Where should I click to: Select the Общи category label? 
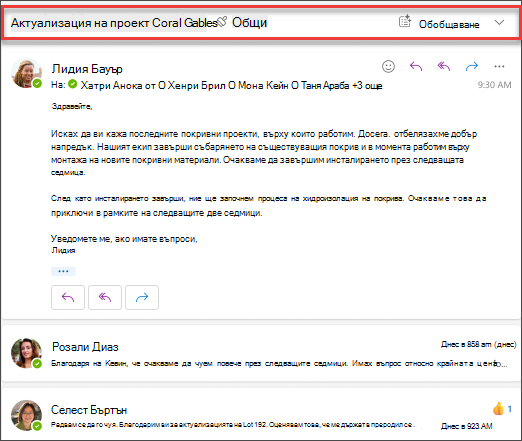(249, 23)
